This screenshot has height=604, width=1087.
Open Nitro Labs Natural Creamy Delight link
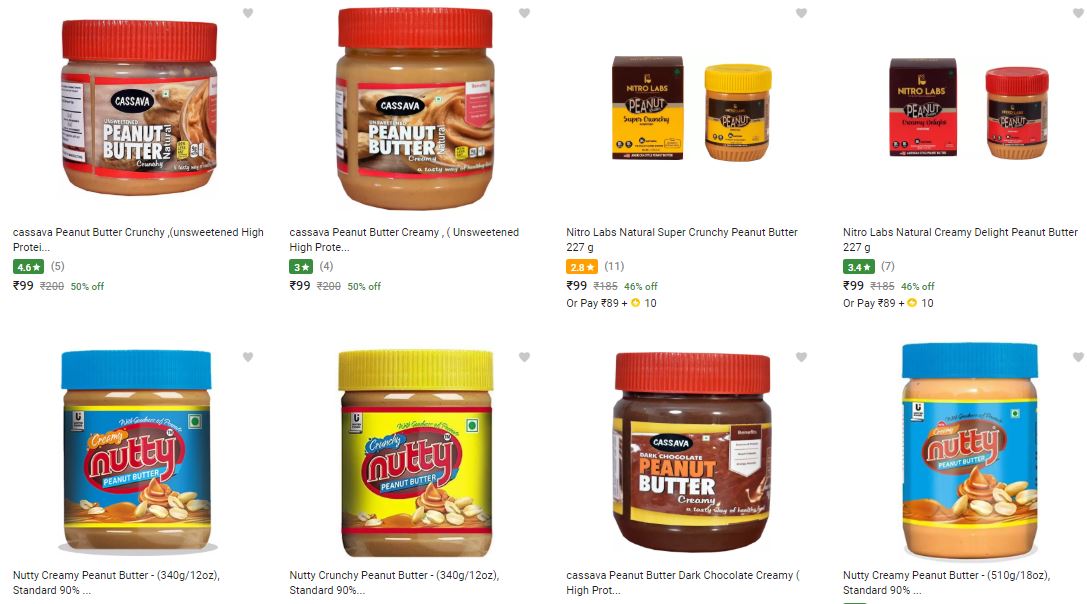pyautogui.click(x=960, y=239)
